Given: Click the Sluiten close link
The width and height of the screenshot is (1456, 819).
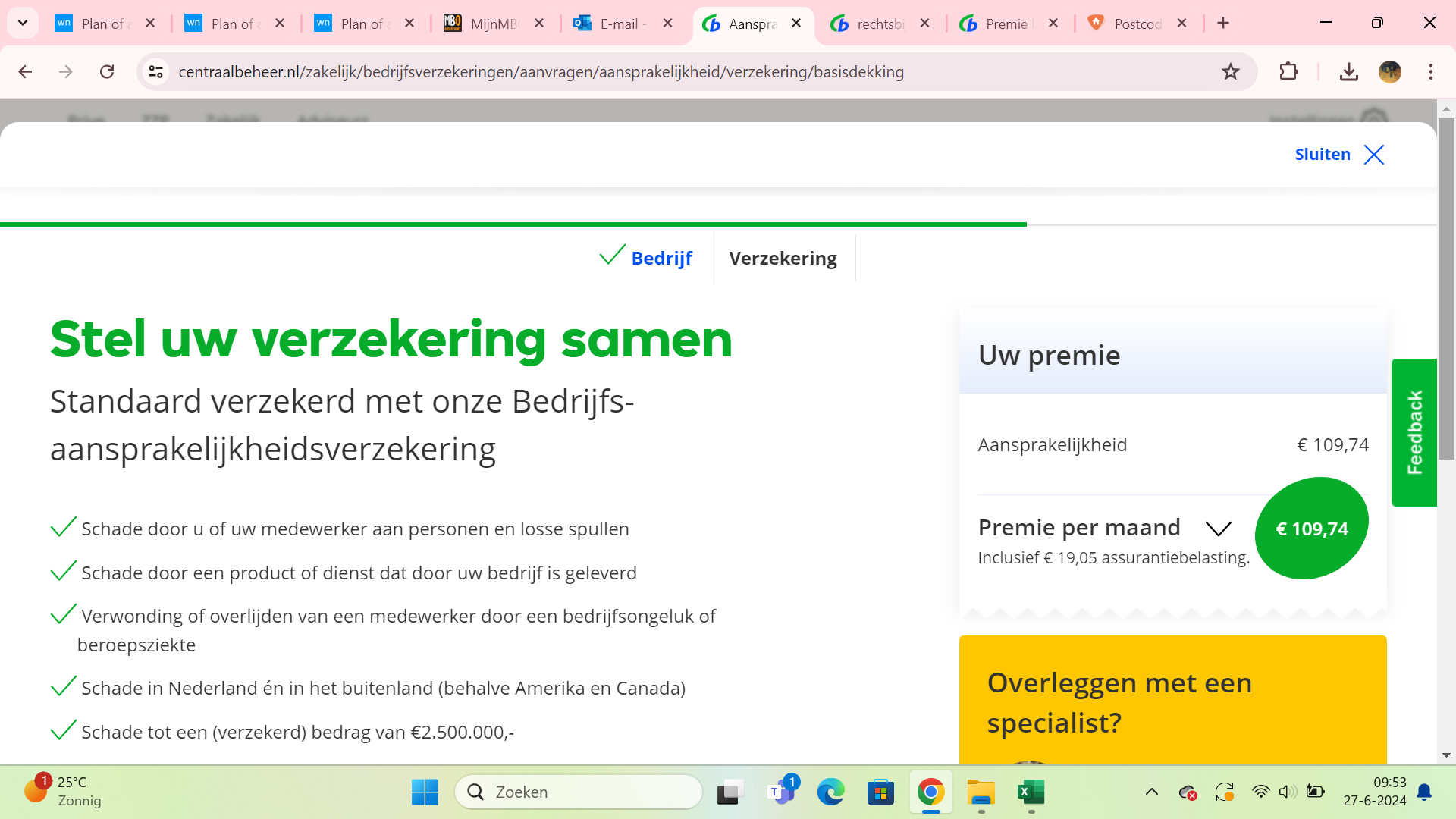Looking at the screenshot, I should click(x=1339, y=155).
